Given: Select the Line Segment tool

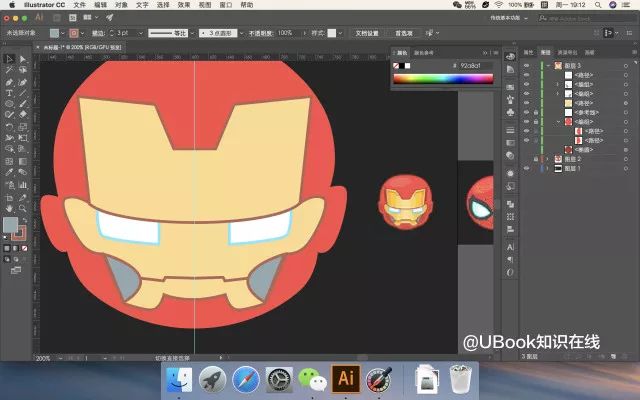Looking at the screenshot, I should (22, 93).
